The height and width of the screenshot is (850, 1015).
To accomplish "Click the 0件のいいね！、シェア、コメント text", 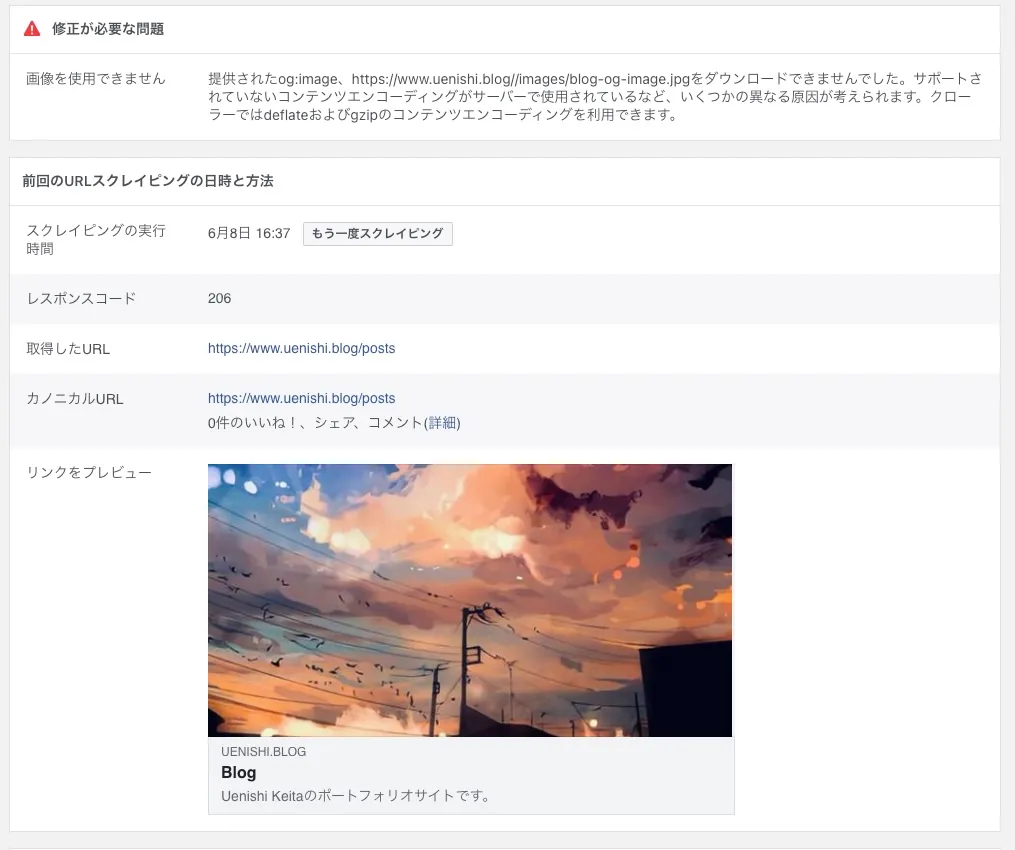I will click(315, 423).
